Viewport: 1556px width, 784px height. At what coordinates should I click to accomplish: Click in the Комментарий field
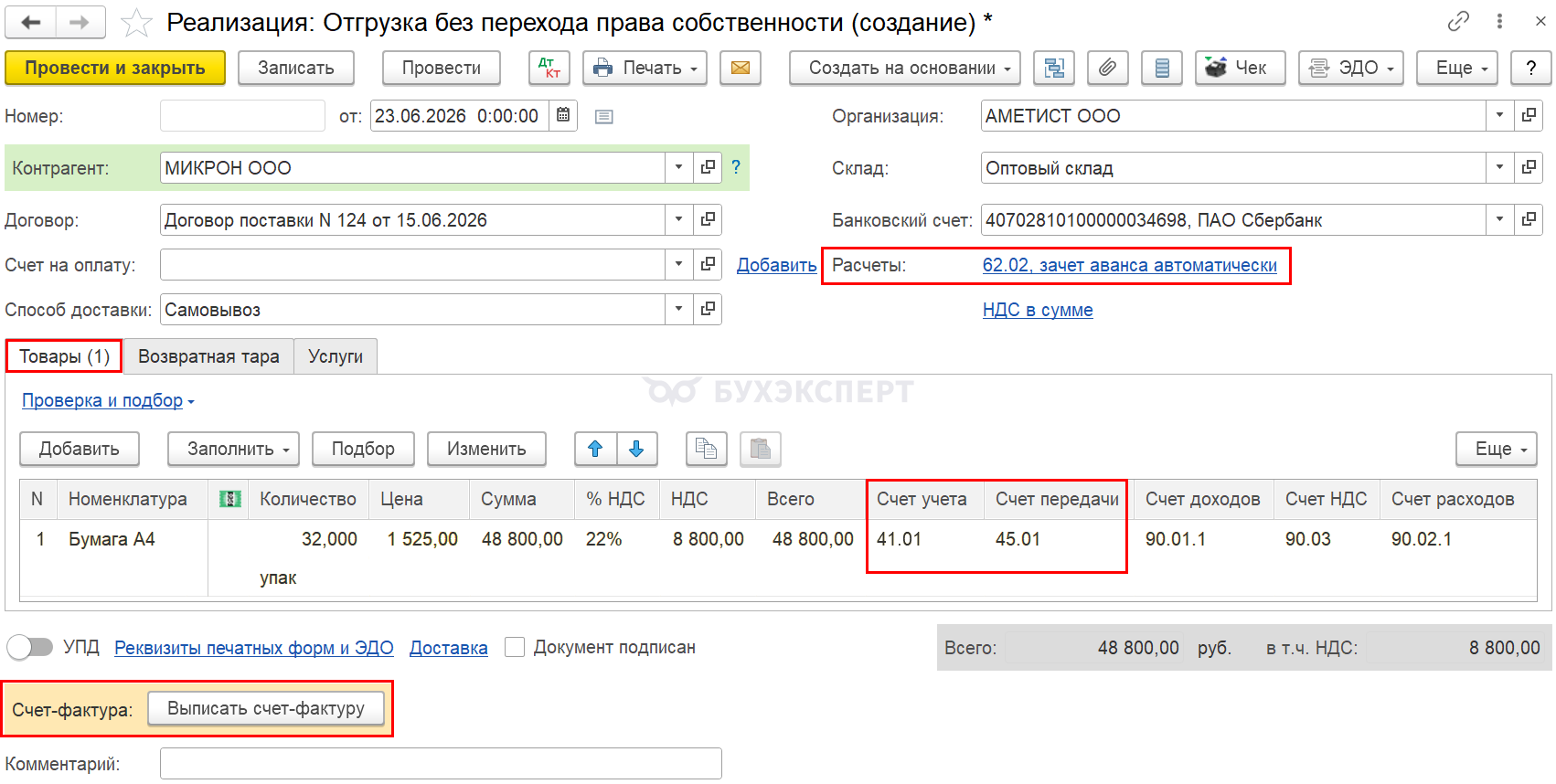pos(441,764)
